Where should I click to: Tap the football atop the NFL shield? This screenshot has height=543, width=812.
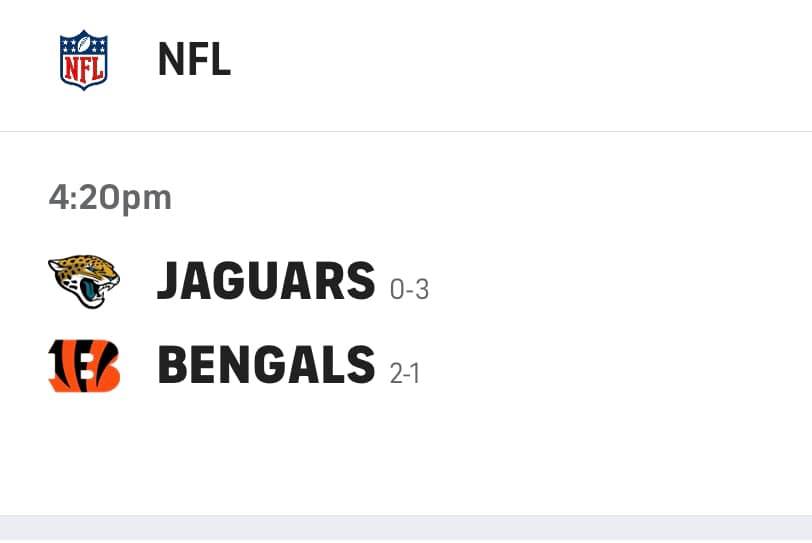tap(83, 41)
